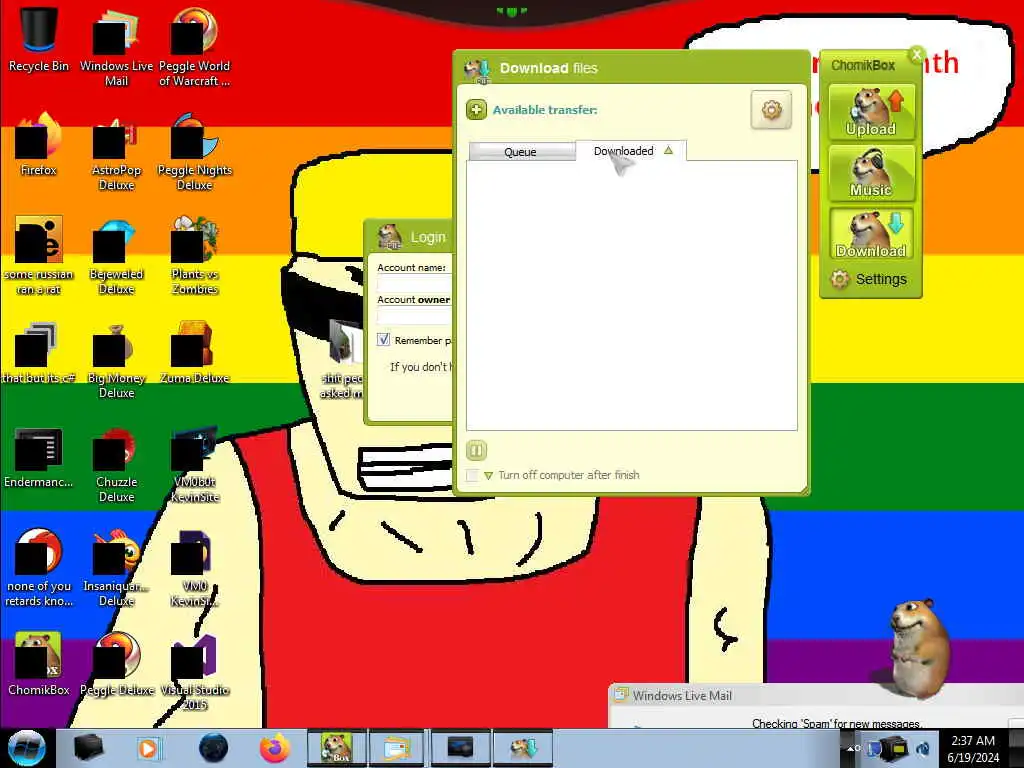Click the Account owner field in Login
1024x768 pixels.
click(415, 316)
